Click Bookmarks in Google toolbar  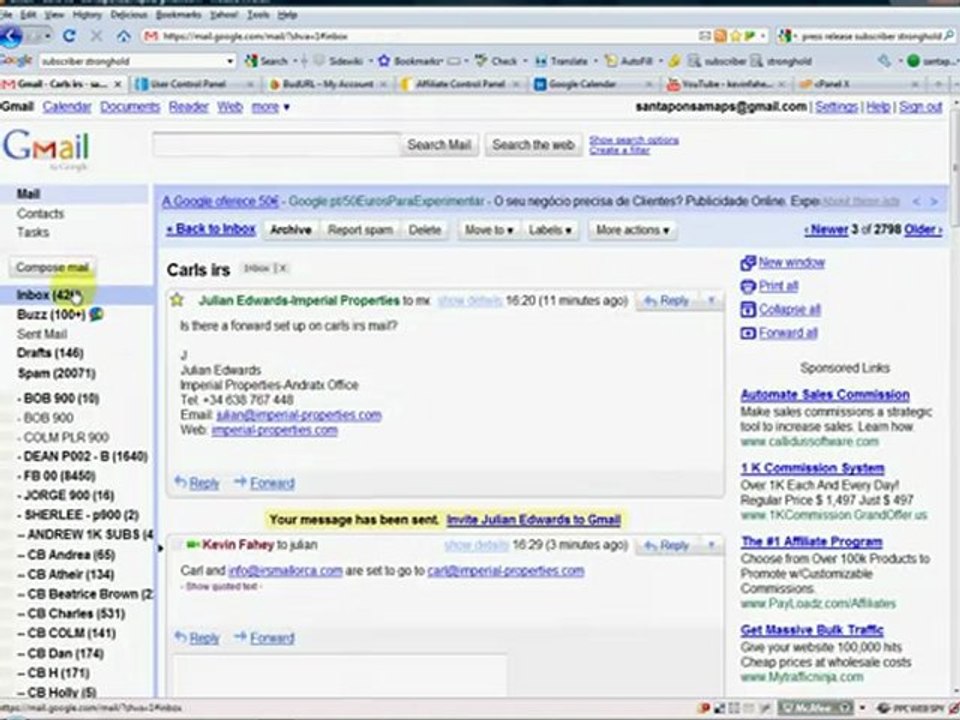pos(413,61)
